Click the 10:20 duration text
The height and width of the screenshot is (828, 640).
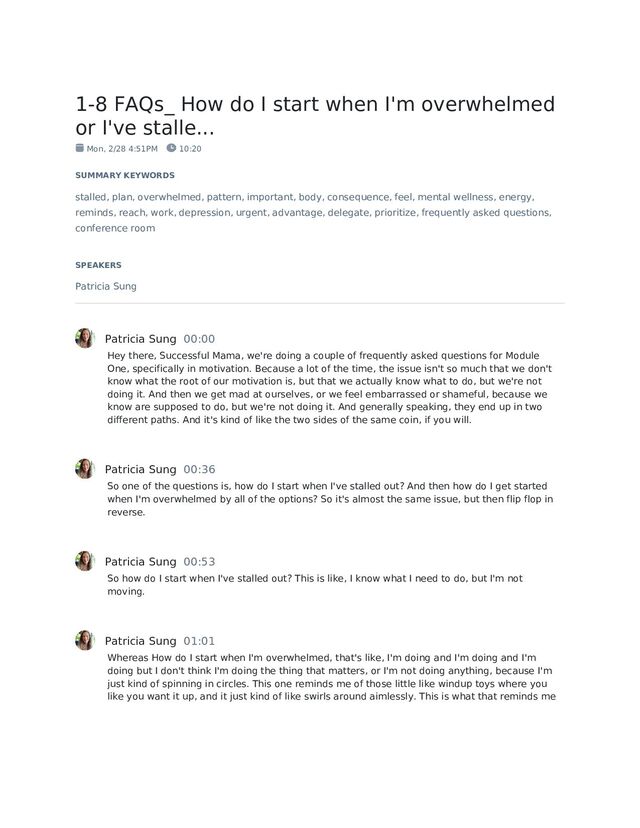[x=190, y=149]
